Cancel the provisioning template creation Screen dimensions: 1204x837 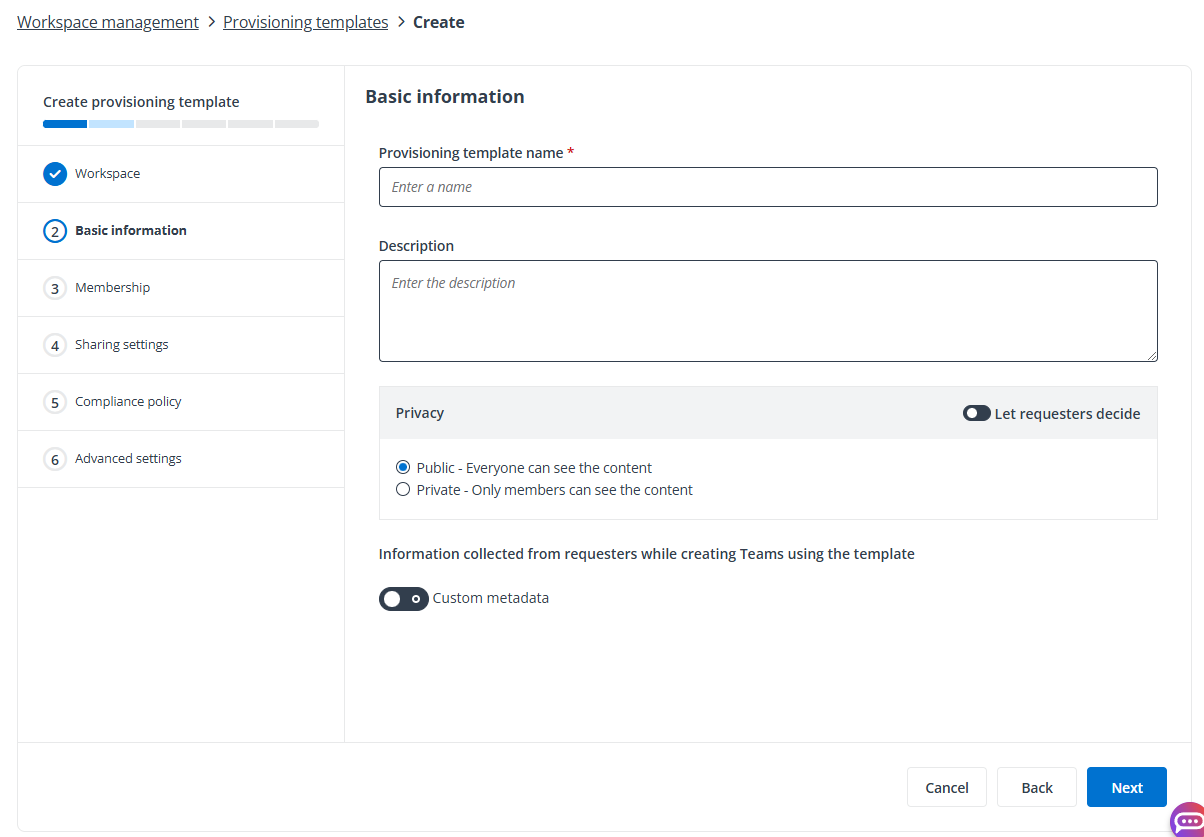click(946, 787)
